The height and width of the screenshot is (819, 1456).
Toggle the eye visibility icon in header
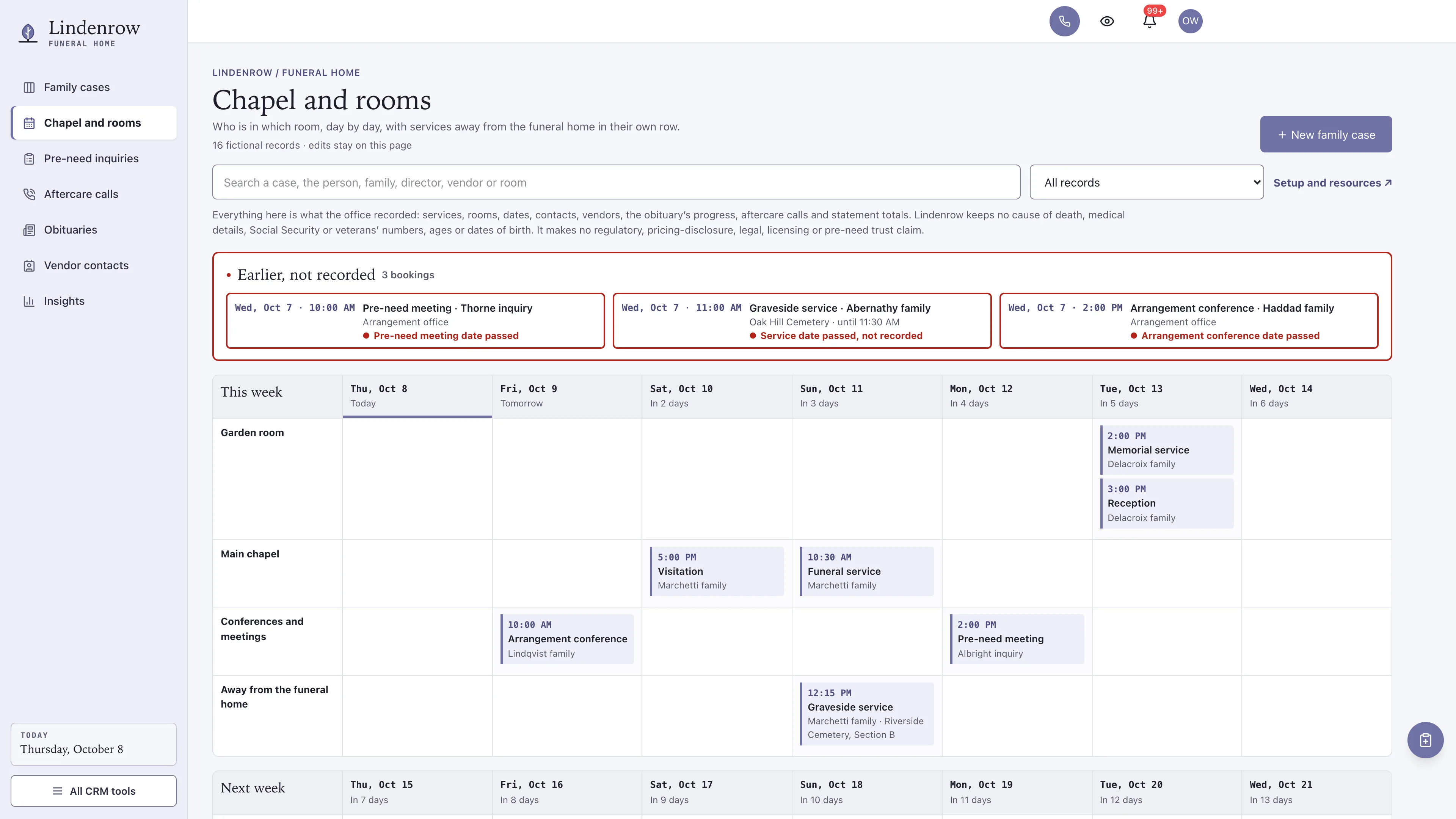[1107, 22]
